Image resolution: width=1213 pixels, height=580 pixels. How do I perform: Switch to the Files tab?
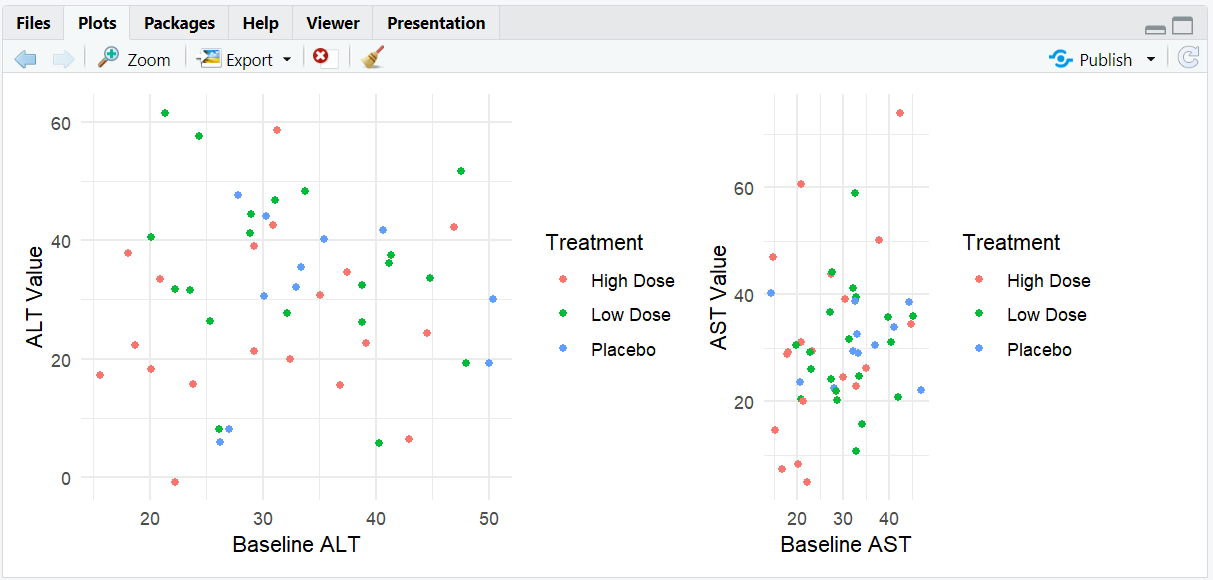(33, 23)
